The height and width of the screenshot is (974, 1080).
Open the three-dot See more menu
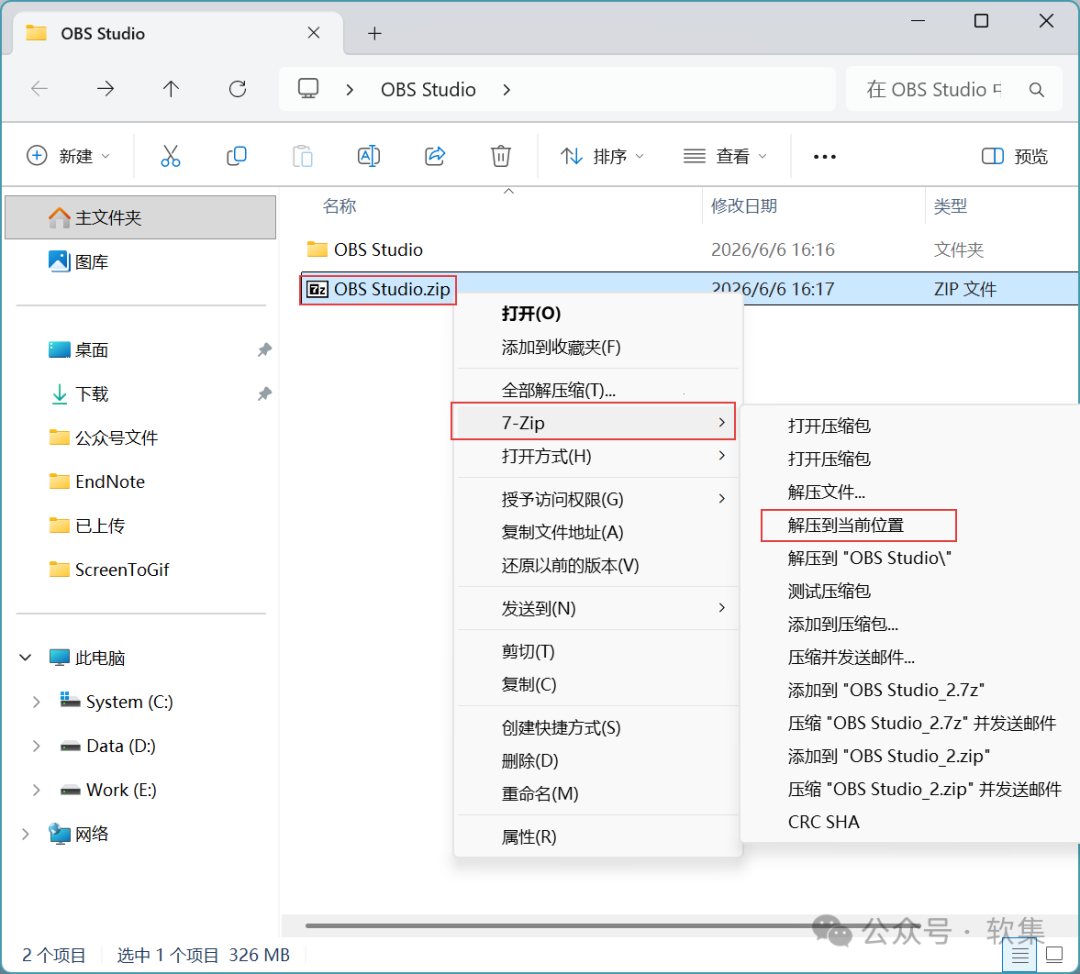coord(824,157)
